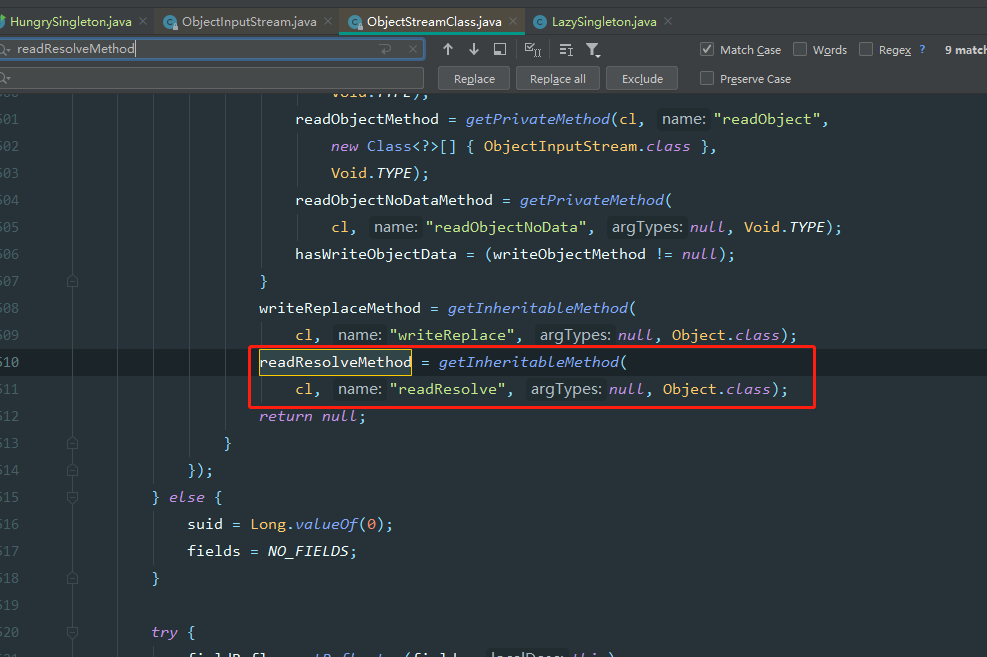The image size is (987, 657).
Task: Click writeObjectMethod != null condition
Action: tap(605, 254)
